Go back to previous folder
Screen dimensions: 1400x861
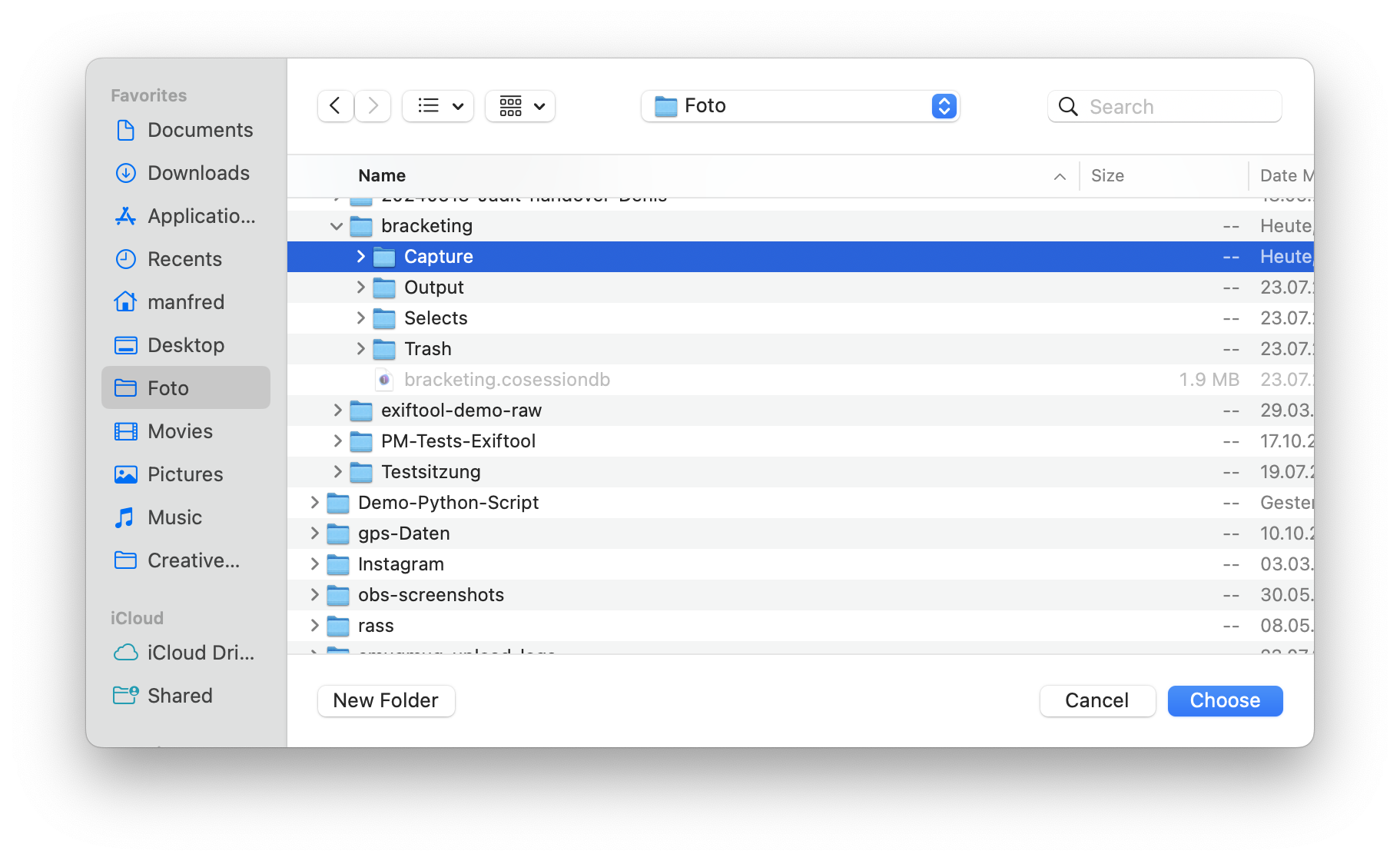(x=336, y=106)
